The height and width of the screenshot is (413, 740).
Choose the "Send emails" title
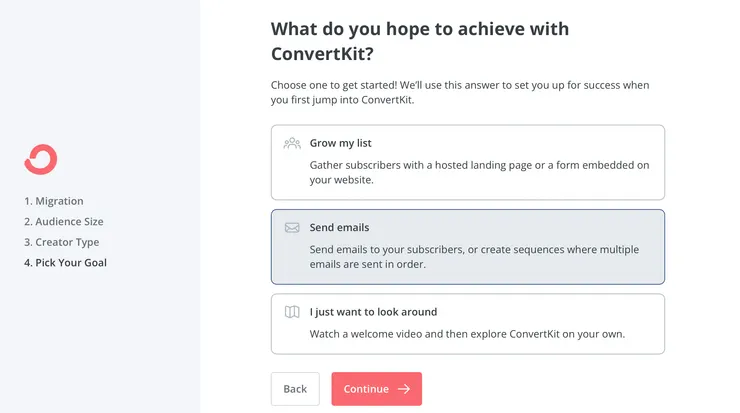tap(339, 227)
